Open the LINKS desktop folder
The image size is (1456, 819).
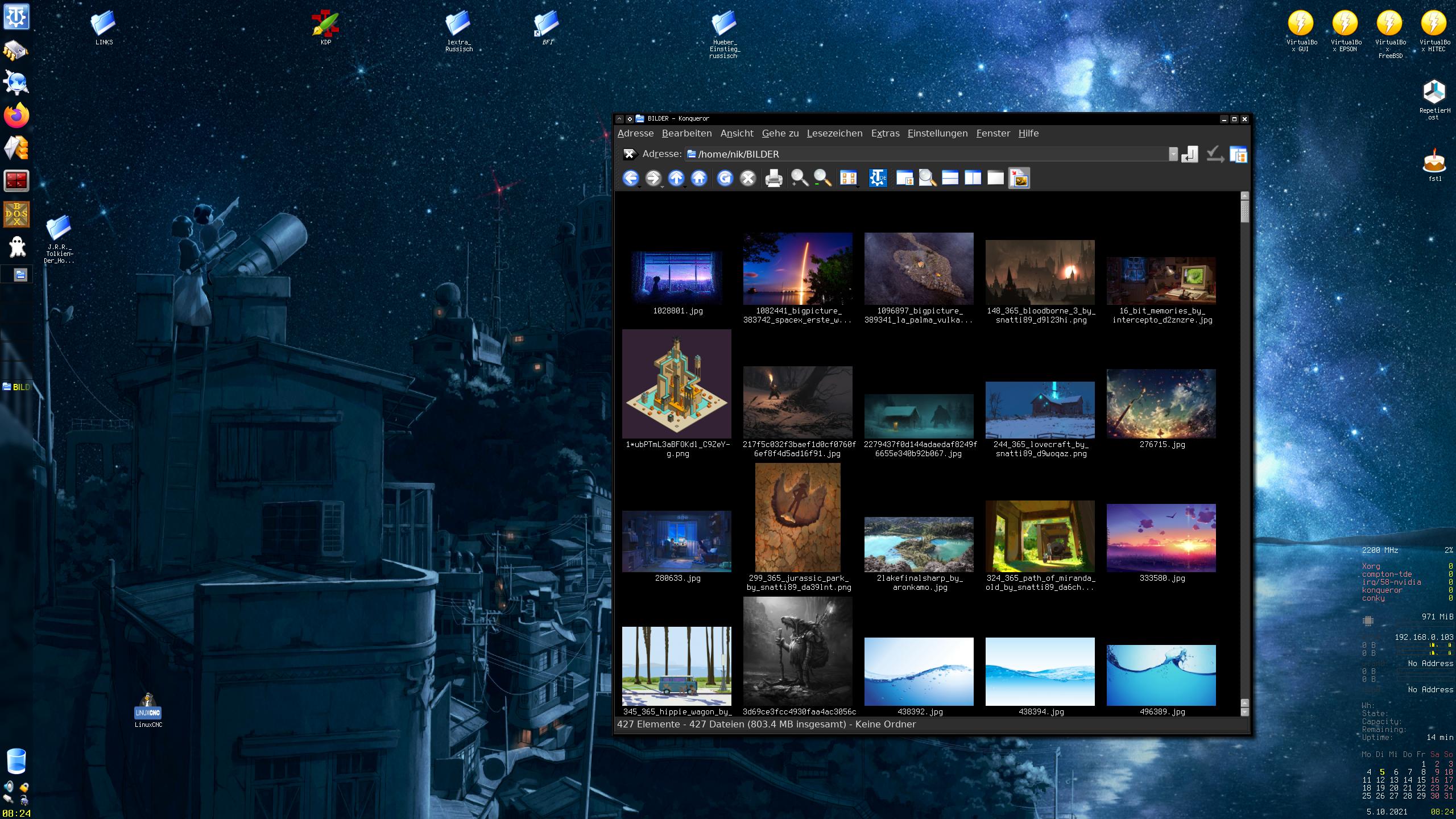(104, 28)
